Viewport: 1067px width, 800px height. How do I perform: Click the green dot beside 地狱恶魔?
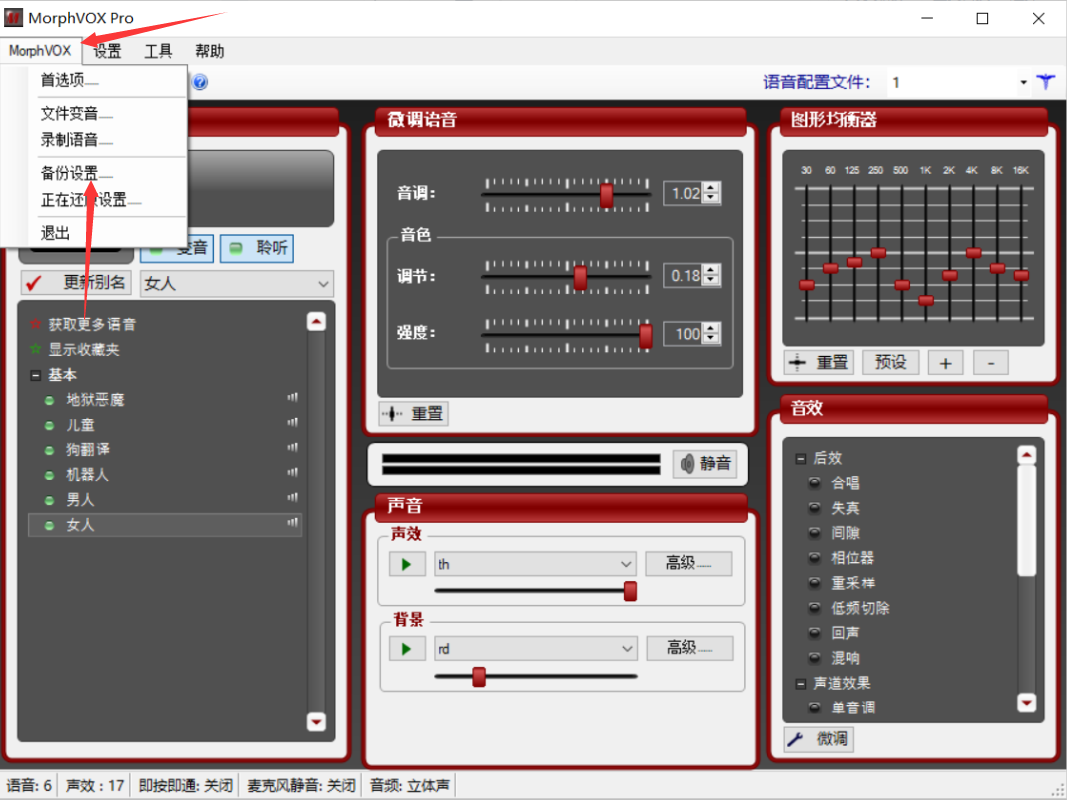[49, 400]
